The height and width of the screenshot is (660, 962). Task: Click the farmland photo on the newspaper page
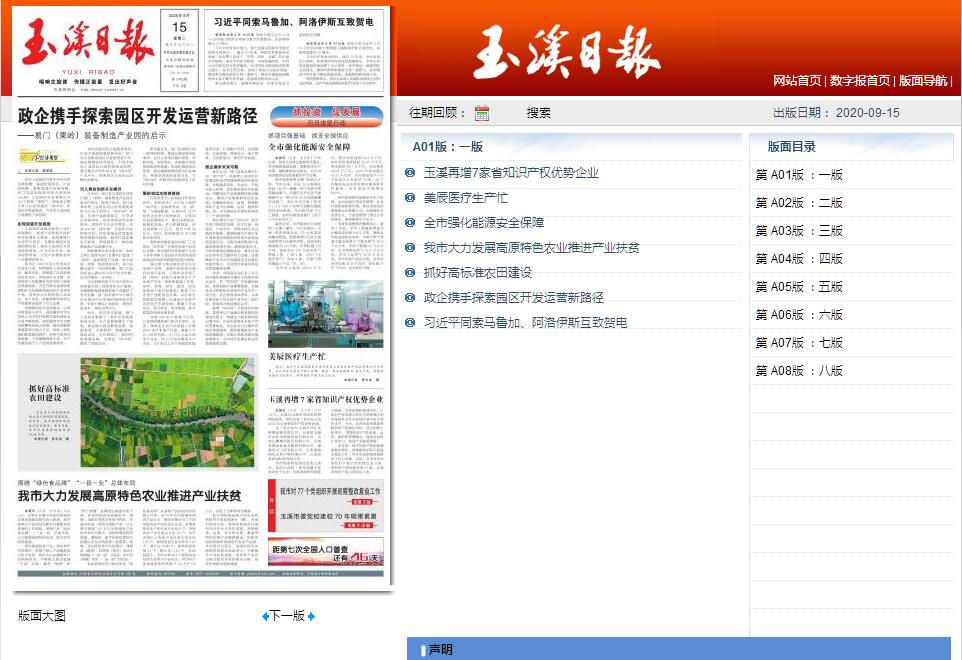[x=169, y=413]
